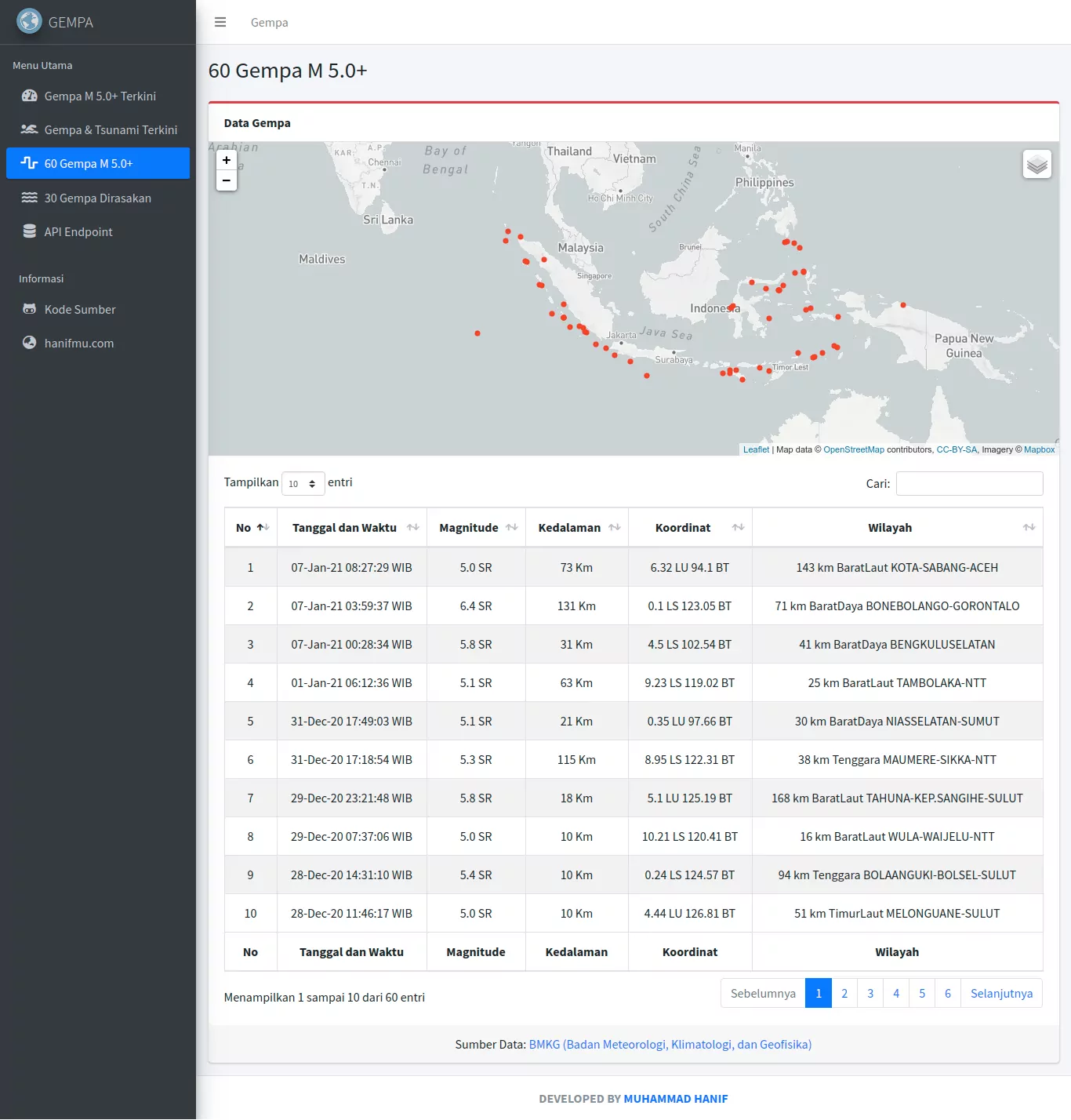
Task: Click cell 51 km TimurLaut MELONGUANE-SULUT
Action: pyautogui.click(x=897, y=913)
